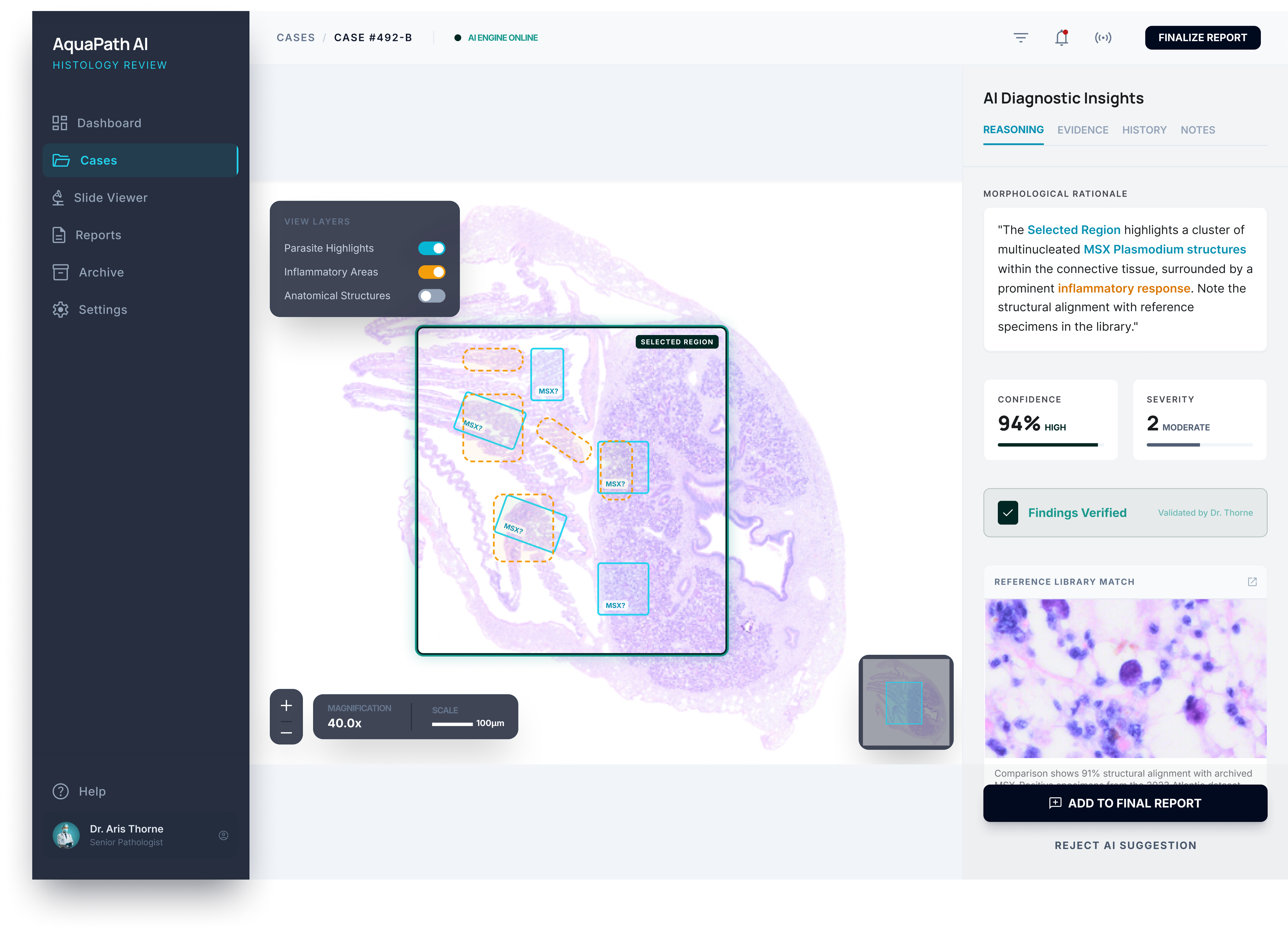1288x933 pixels.
Task: Select Slide Viewer in the sidebar
Action: coord(140,198)
